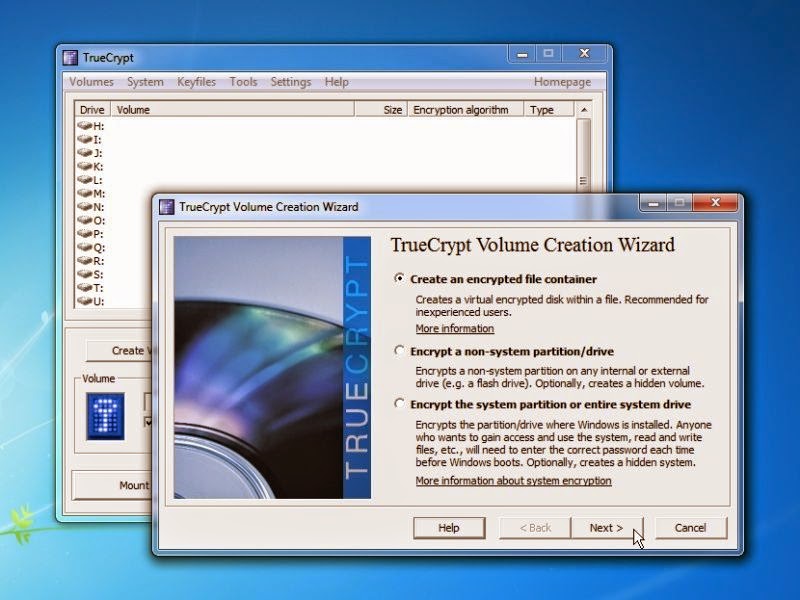
Task: Select drive L: icon in TrueCrypt list
Action: point(85,180)
